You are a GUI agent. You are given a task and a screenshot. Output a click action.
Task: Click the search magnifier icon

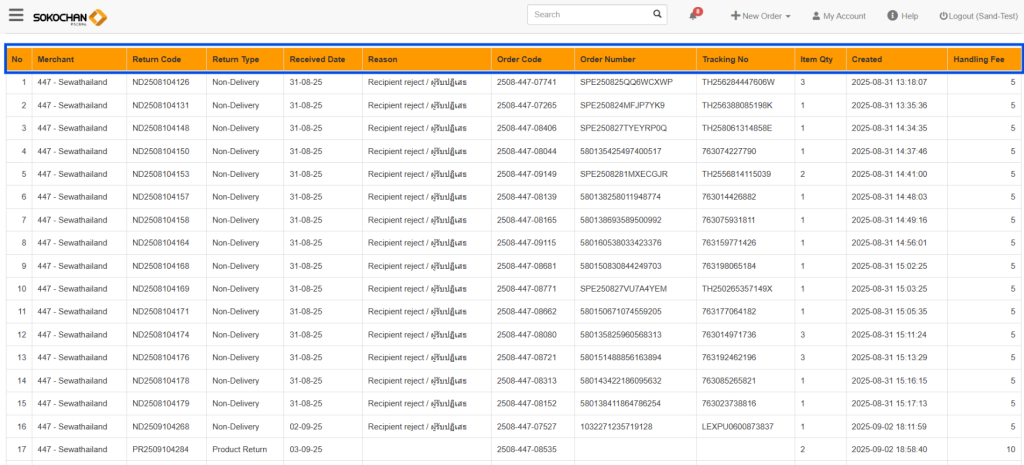[657, 15]
